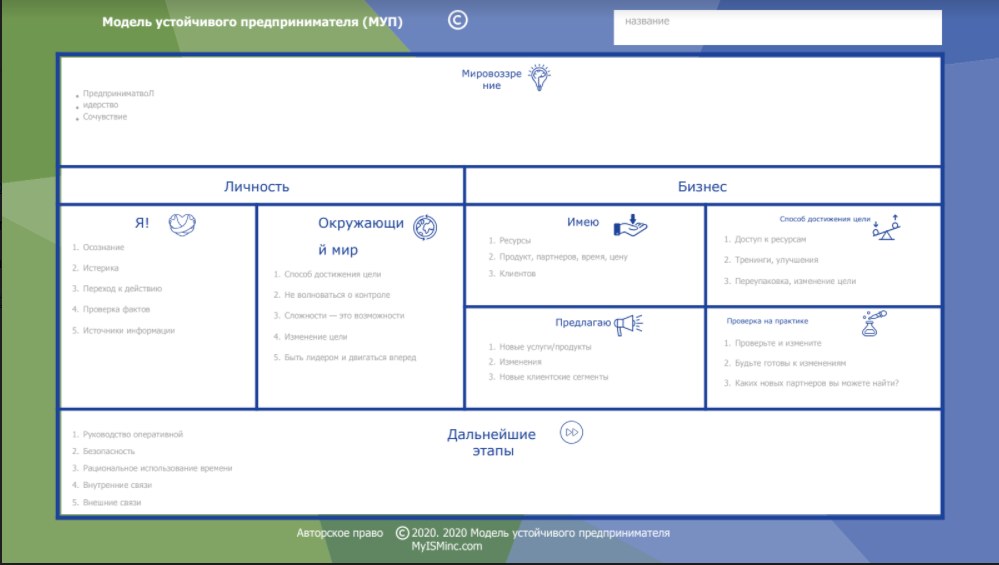Select item Продукт, партнеров, время, цену

[x=563, y=257]
